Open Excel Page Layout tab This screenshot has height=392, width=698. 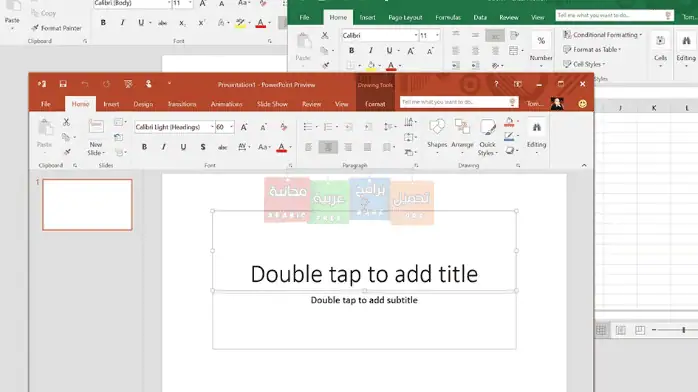click(405, 17)
